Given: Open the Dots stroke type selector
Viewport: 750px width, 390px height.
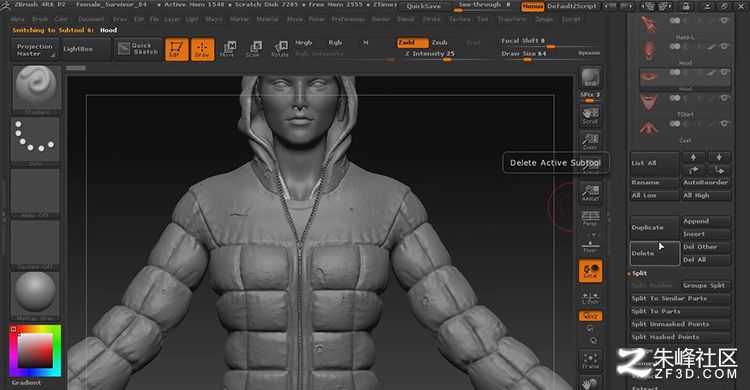Looking at the screenshot, I should pyautogui.click(x=35, y=141).
